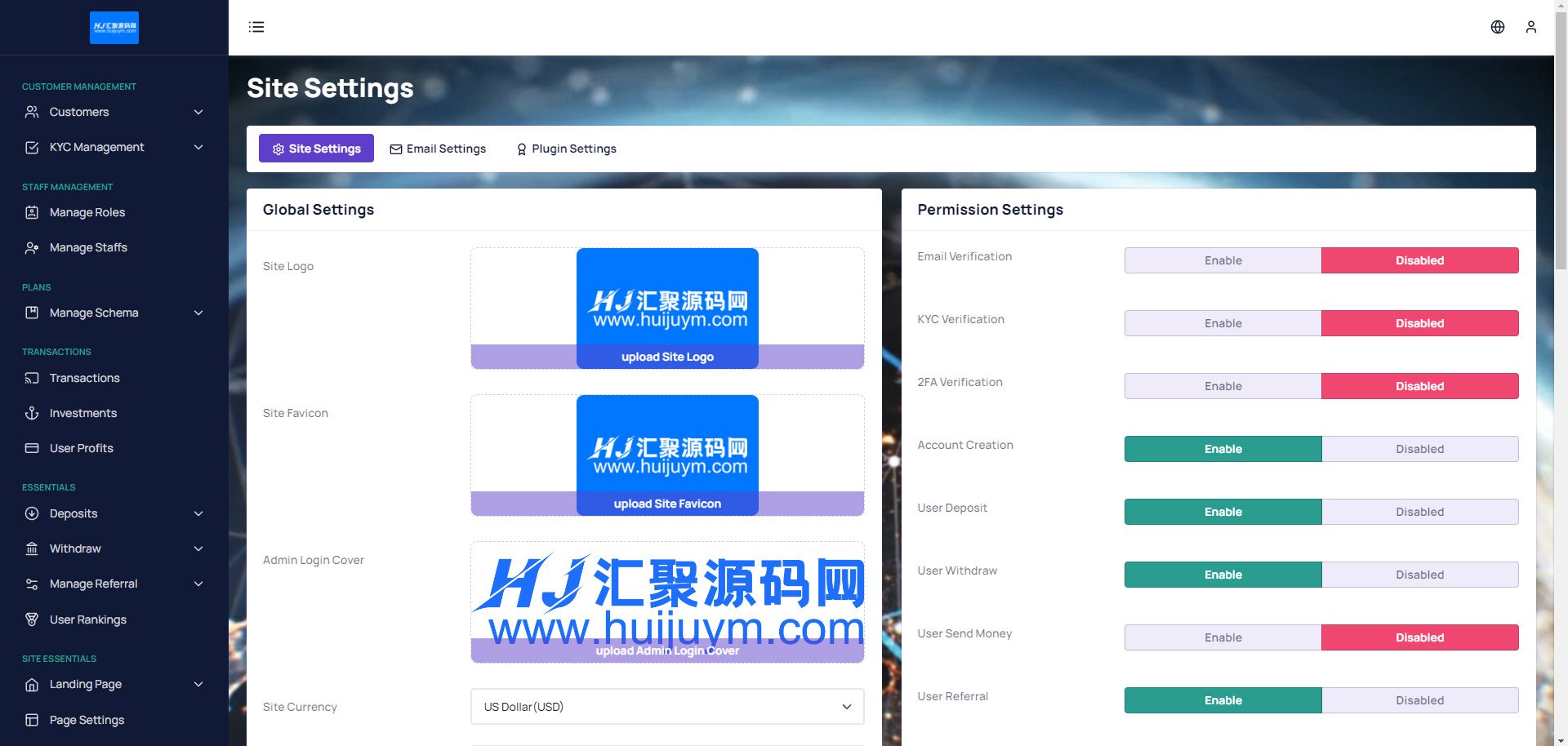Enable User Send Money

pos(1223,637)
